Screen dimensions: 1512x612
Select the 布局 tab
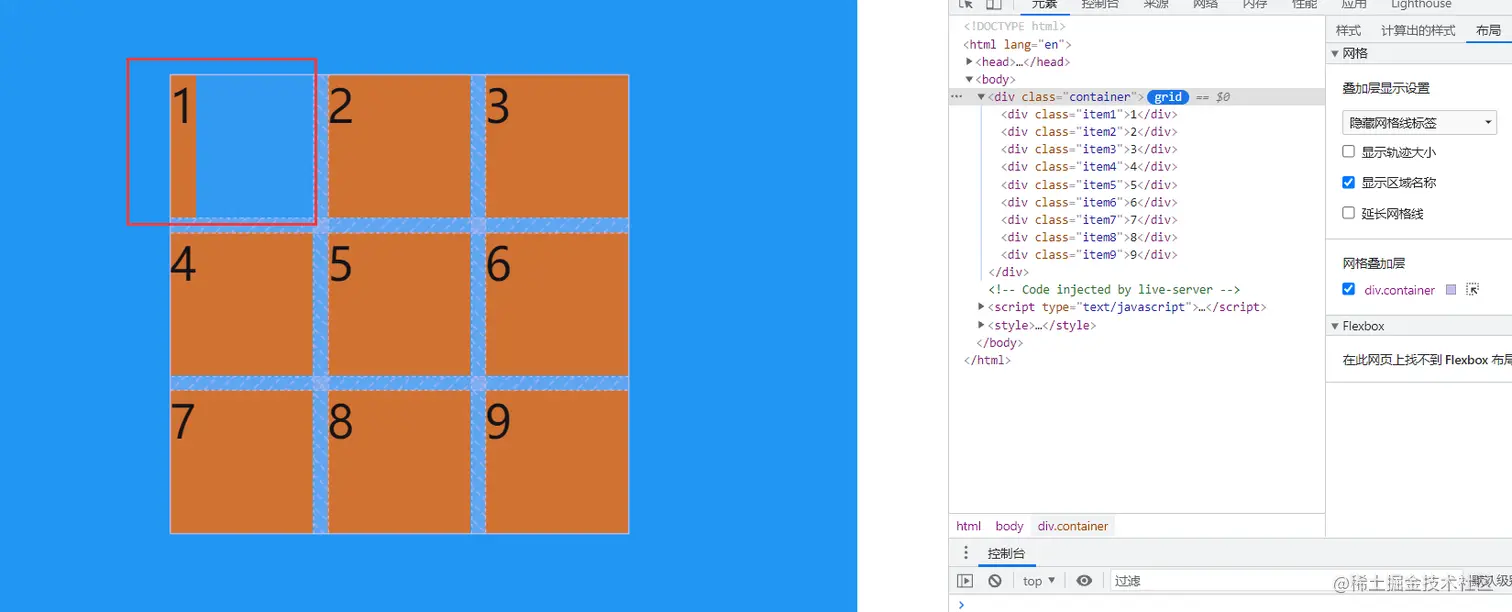tap(1488, 31)
